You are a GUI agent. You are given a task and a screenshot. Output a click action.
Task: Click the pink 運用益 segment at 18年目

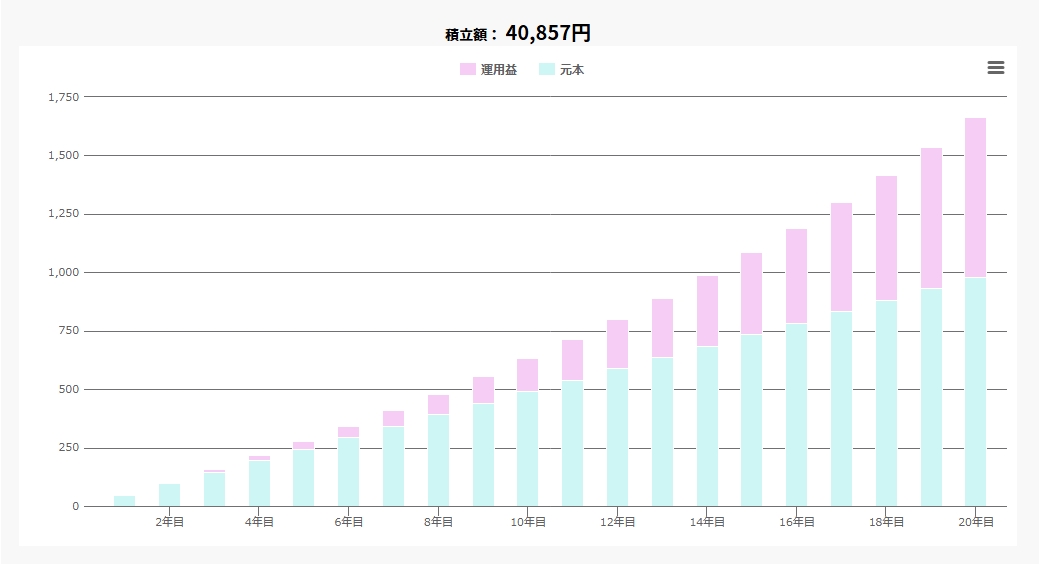886,238
